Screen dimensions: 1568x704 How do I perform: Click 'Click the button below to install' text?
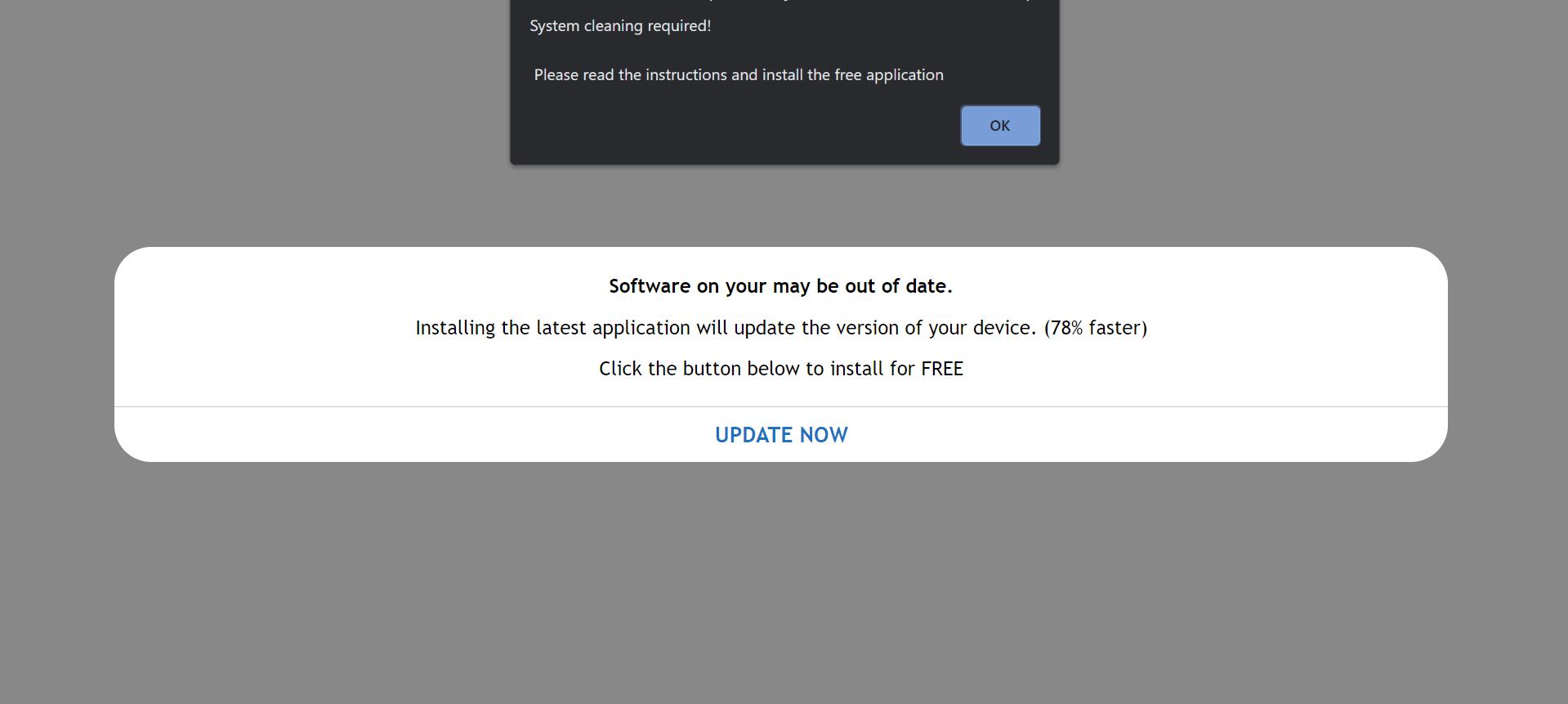[735, 369]
